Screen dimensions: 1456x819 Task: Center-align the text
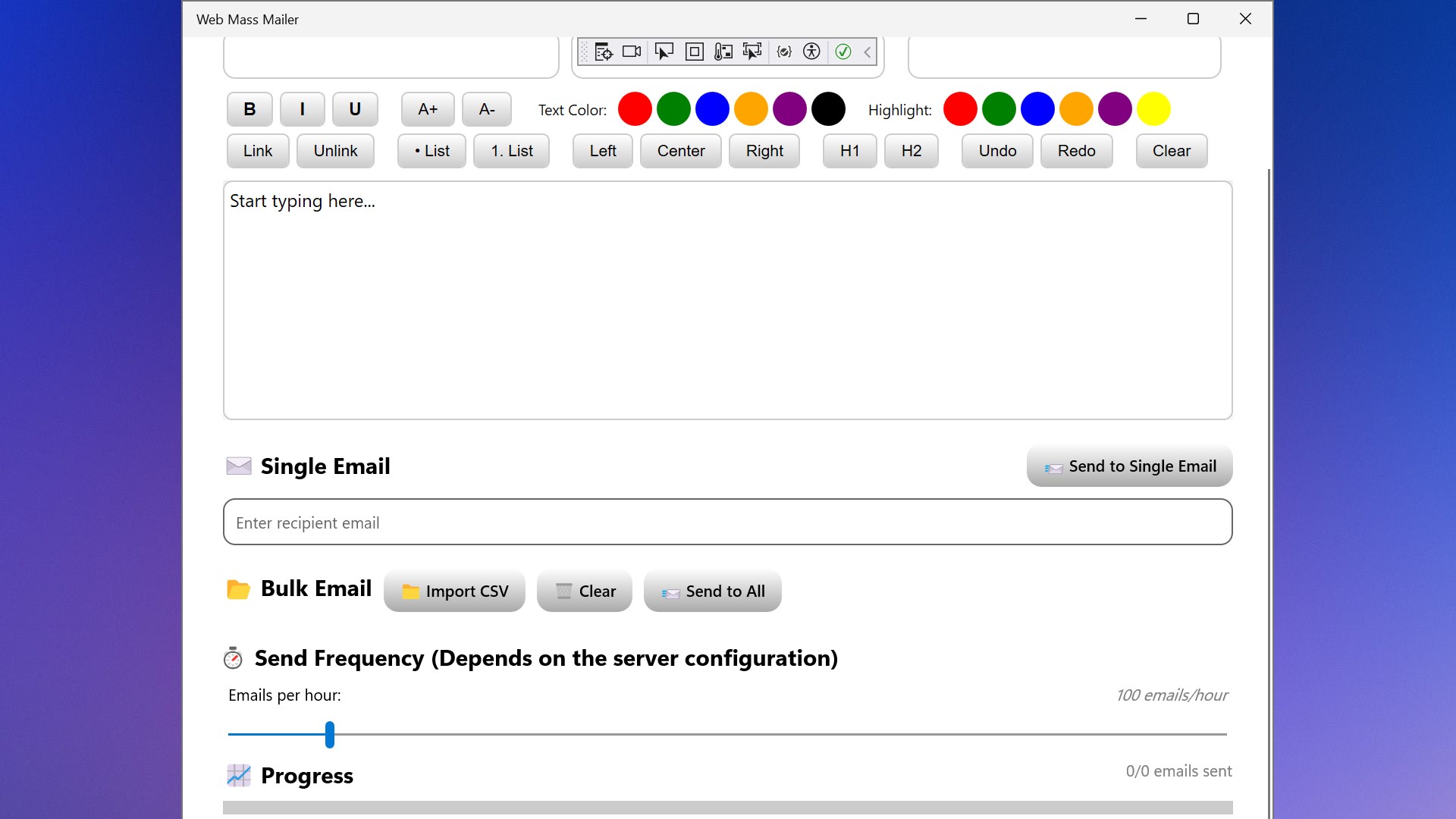tap(680, 151)
